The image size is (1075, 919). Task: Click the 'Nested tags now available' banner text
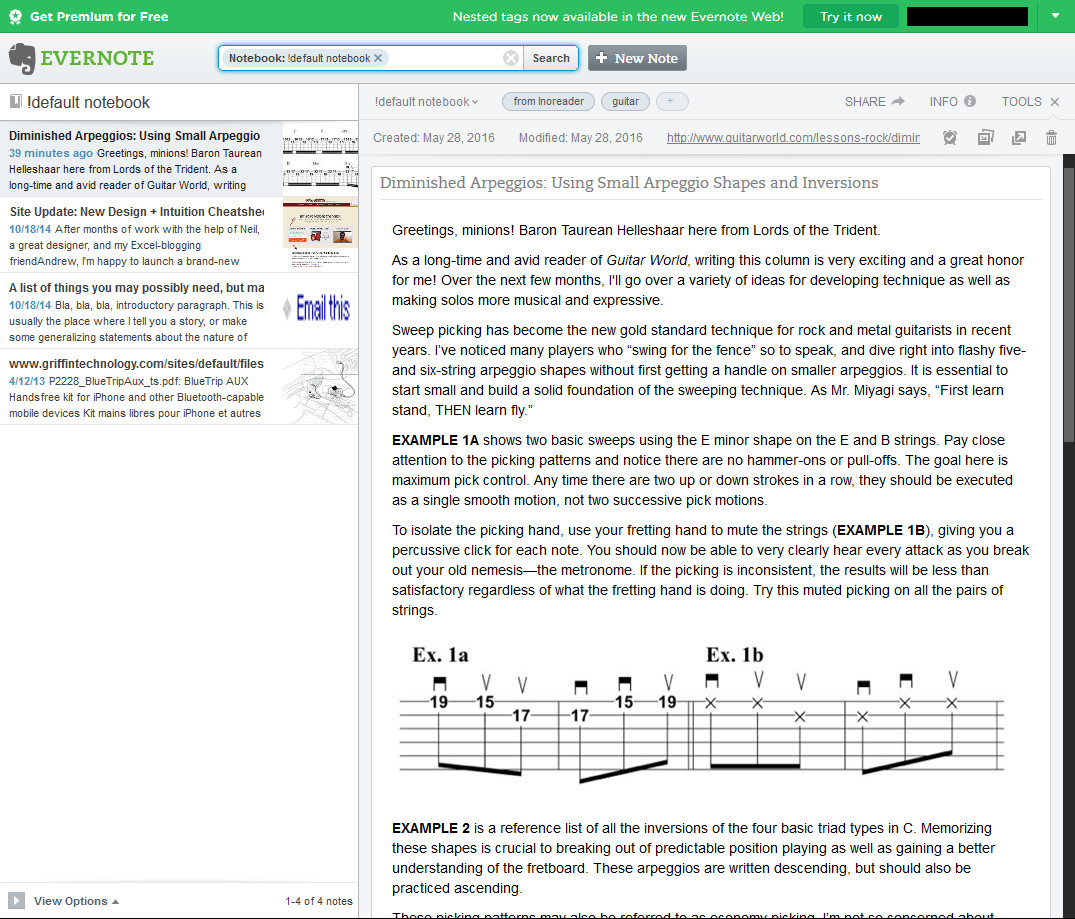pos(618,16)
